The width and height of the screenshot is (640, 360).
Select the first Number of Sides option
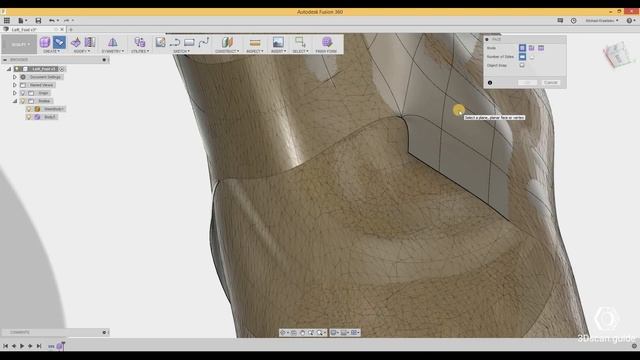click(522, 57)
